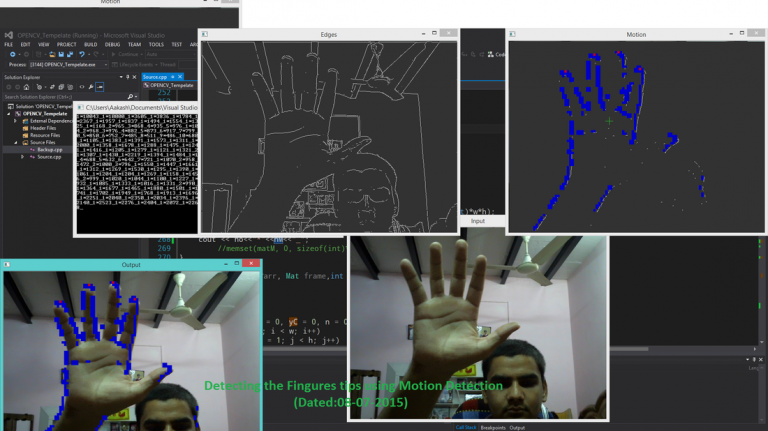The image size is (768, 431).
Task: Open the FILE menu in Visual Studio
Action: coord(9,45)
